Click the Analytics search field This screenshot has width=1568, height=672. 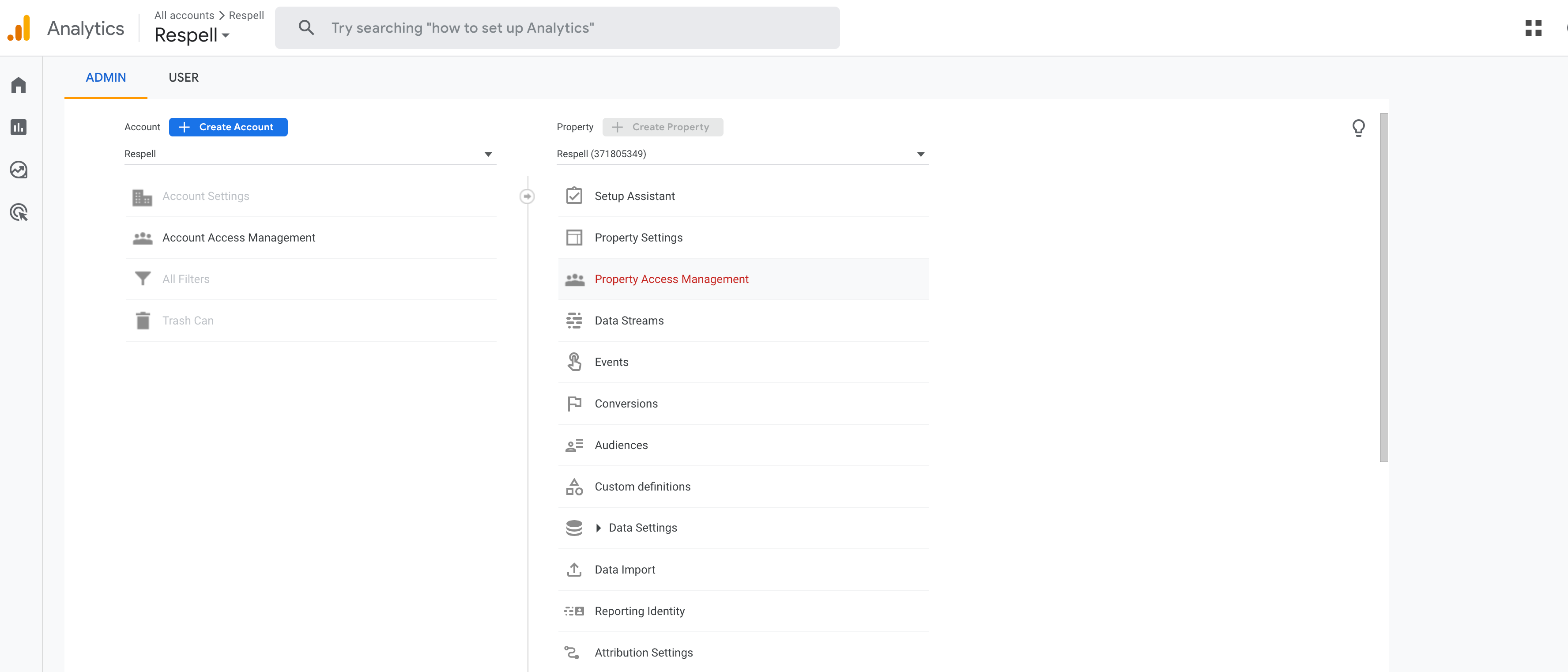(557, 28)
